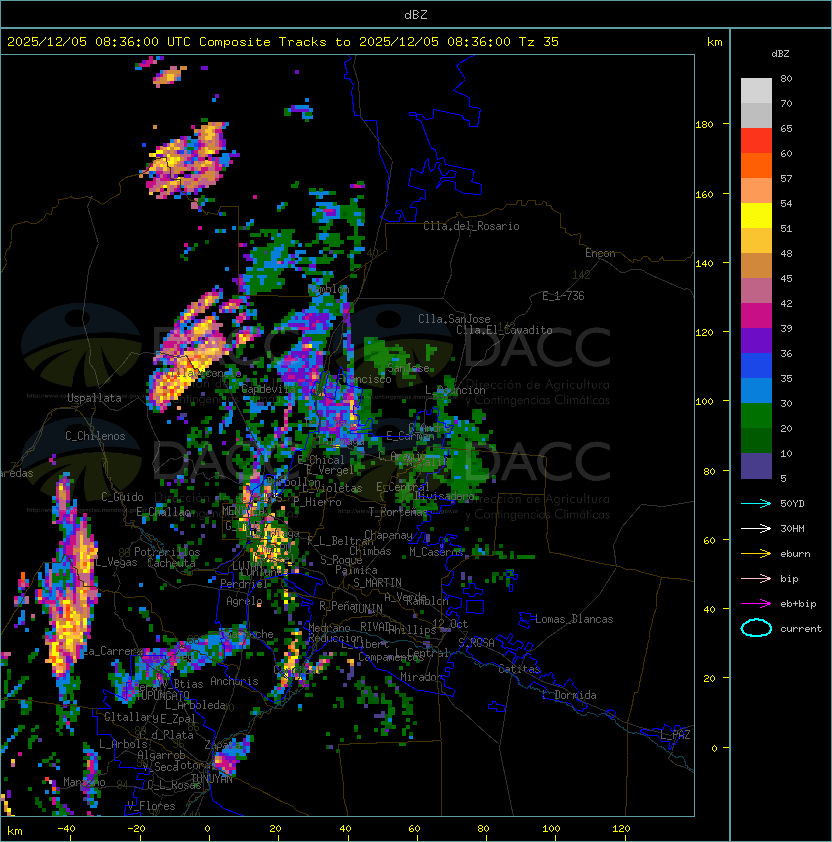Image resolution: width=832 pixels, height=842 pixels.
Task: Select the 'Agrelo' map label
Action: tap(244, 601)
